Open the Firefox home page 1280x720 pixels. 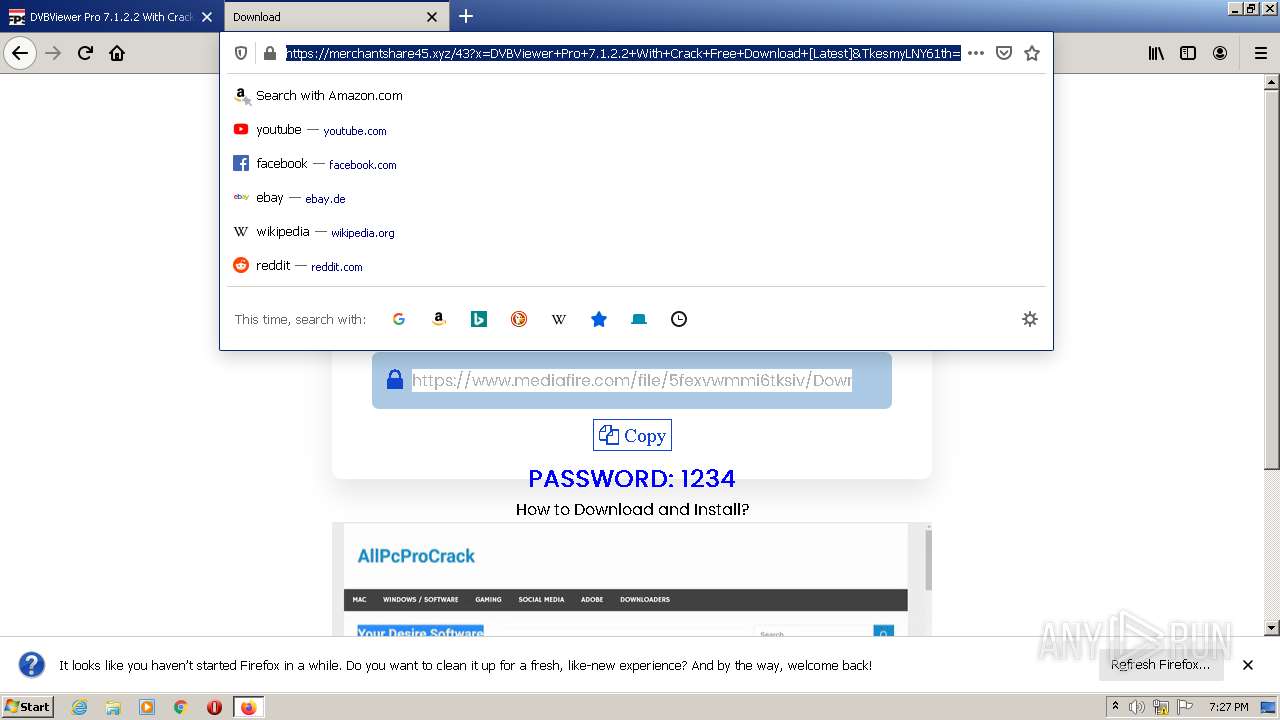coord(117,53)
